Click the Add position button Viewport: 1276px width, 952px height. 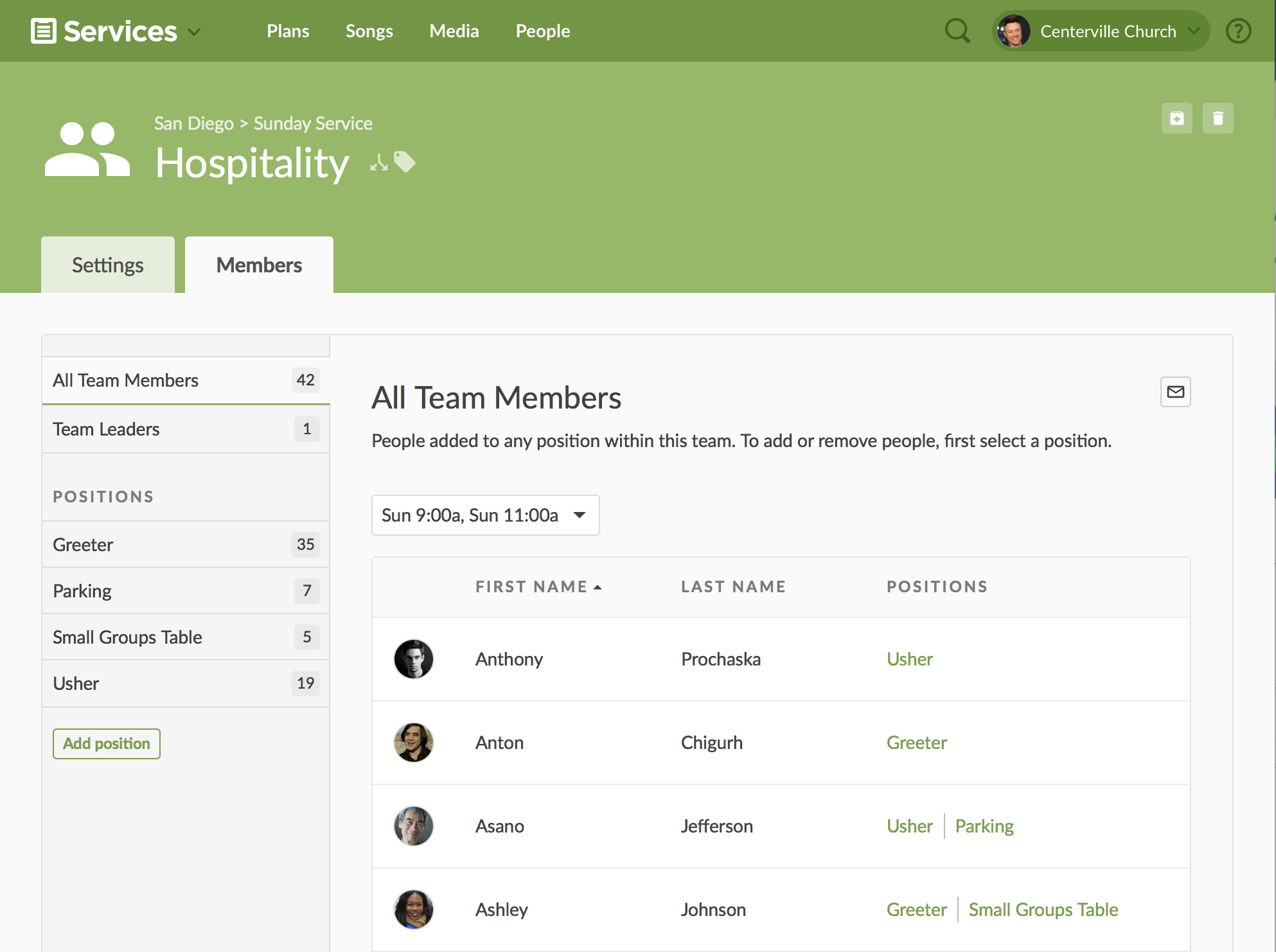106,743
